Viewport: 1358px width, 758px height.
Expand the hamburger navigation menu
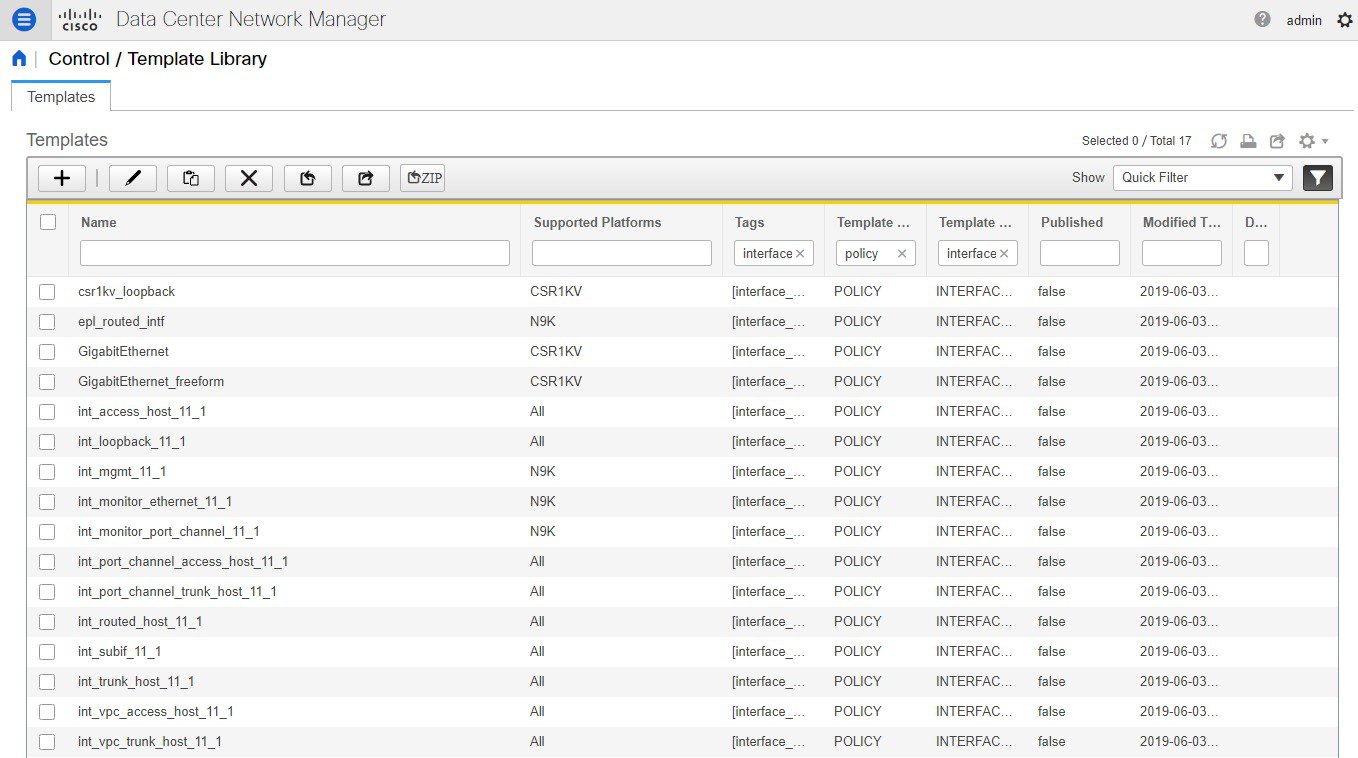(23, 19)
